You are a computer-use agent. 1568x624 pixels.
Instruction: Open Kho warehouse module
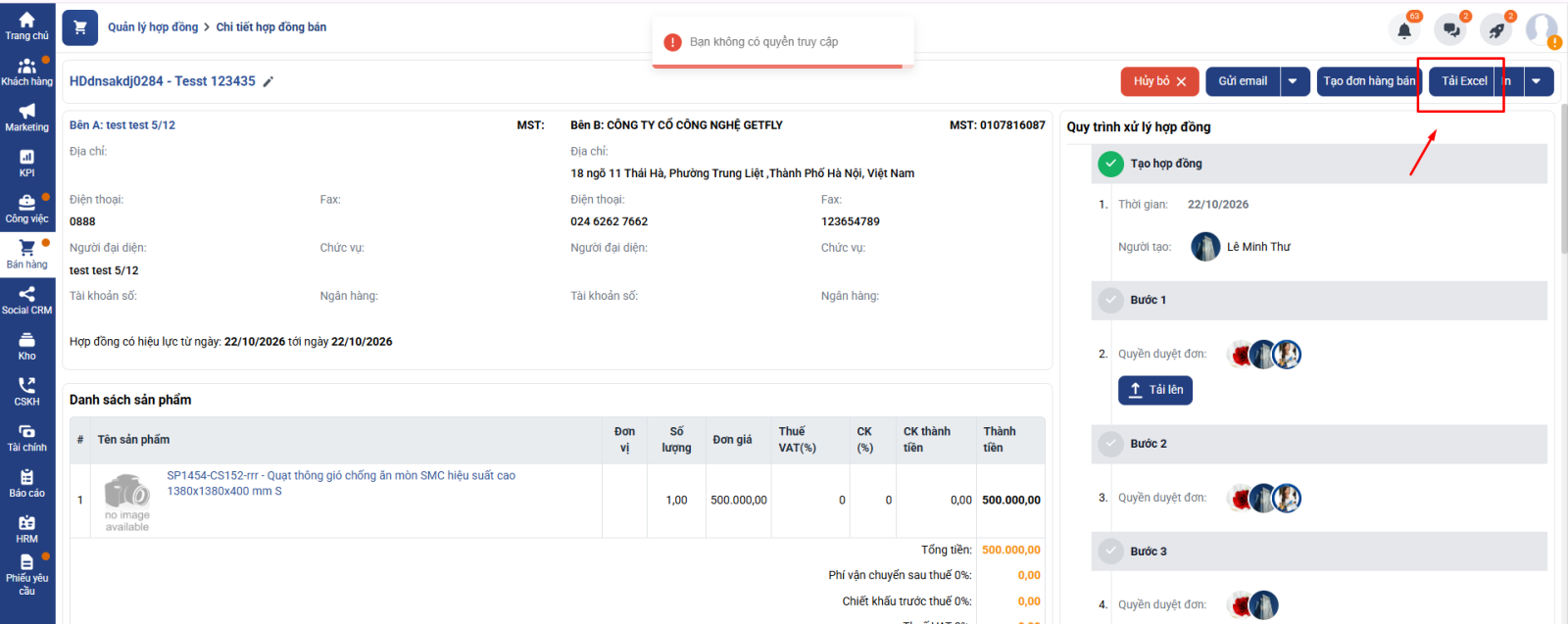pyautogui.click(x=26, y=346)
